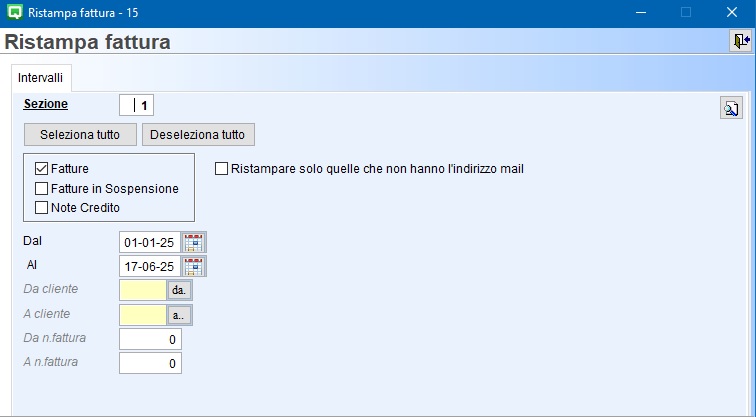
Task: Enable Fatture in Sospensione checkbox
Action: [x=41, y=188]
